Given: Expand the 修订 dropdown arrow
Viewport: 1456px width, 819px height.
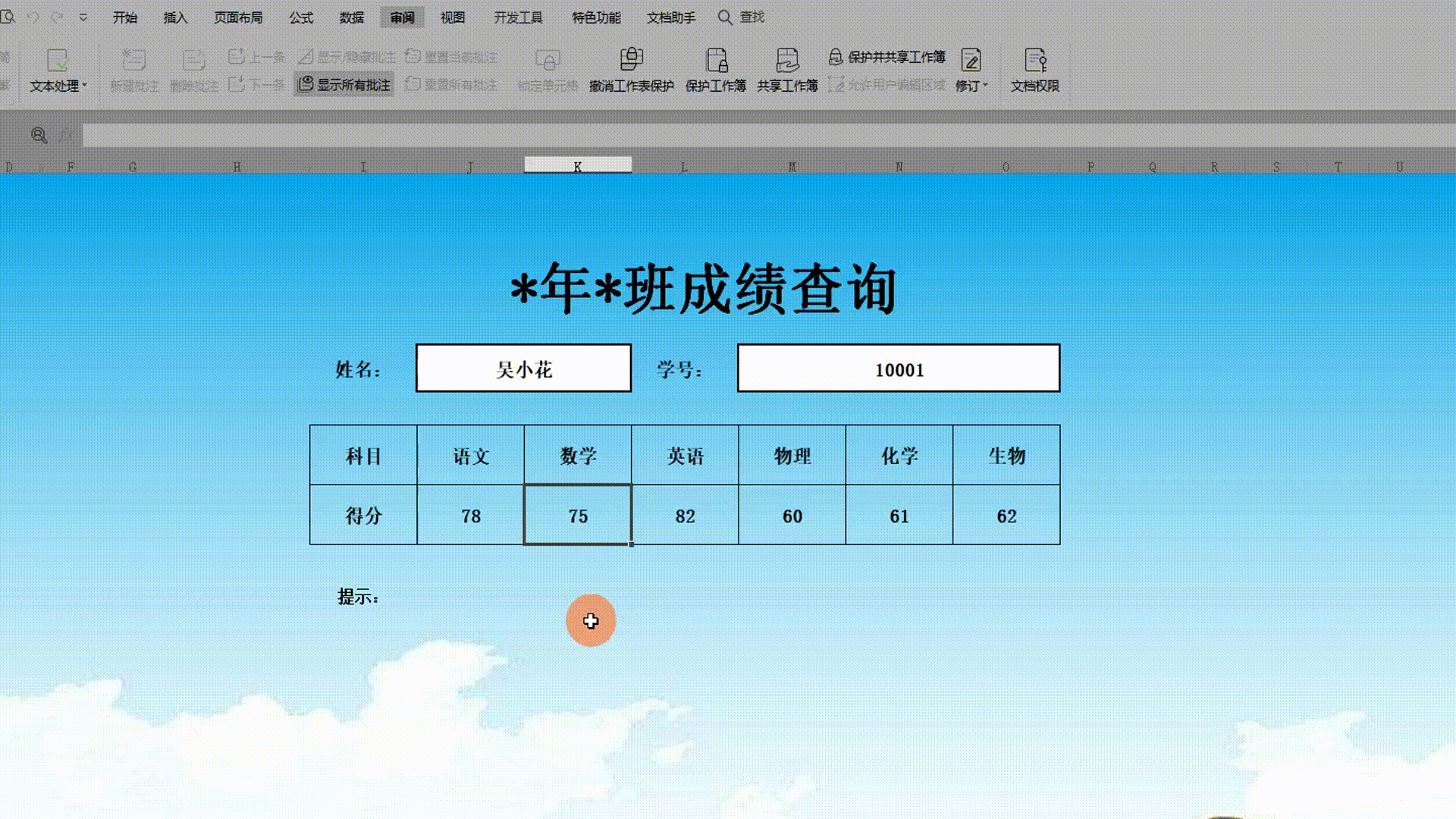Looking at the screenshot, I should pos(985,86).
